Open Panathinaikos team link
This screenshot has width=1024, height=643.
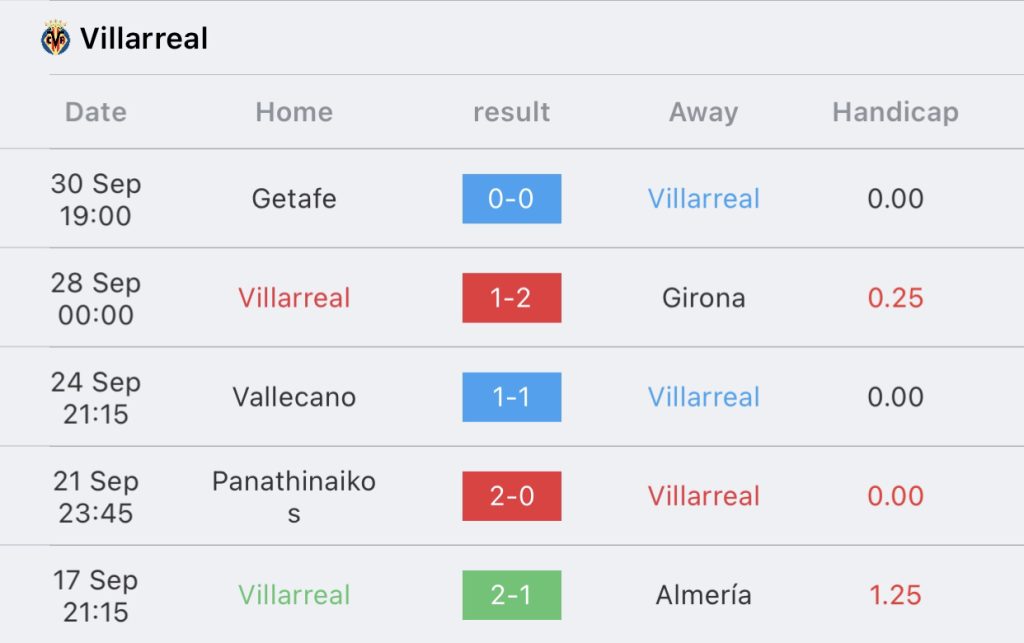click(294, 497)
